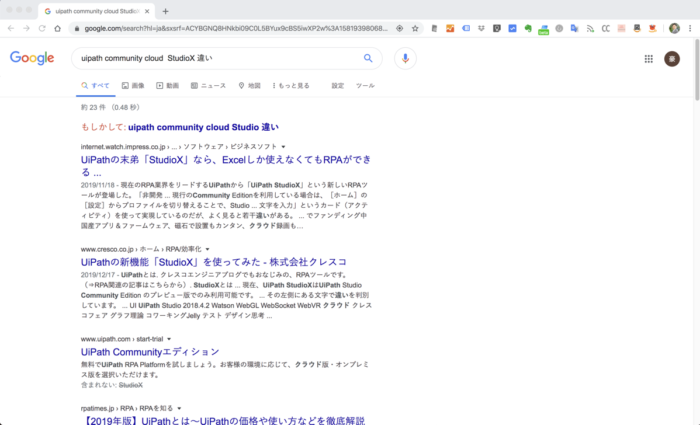Open the orange analytics chart extension

tap(450, 28)
